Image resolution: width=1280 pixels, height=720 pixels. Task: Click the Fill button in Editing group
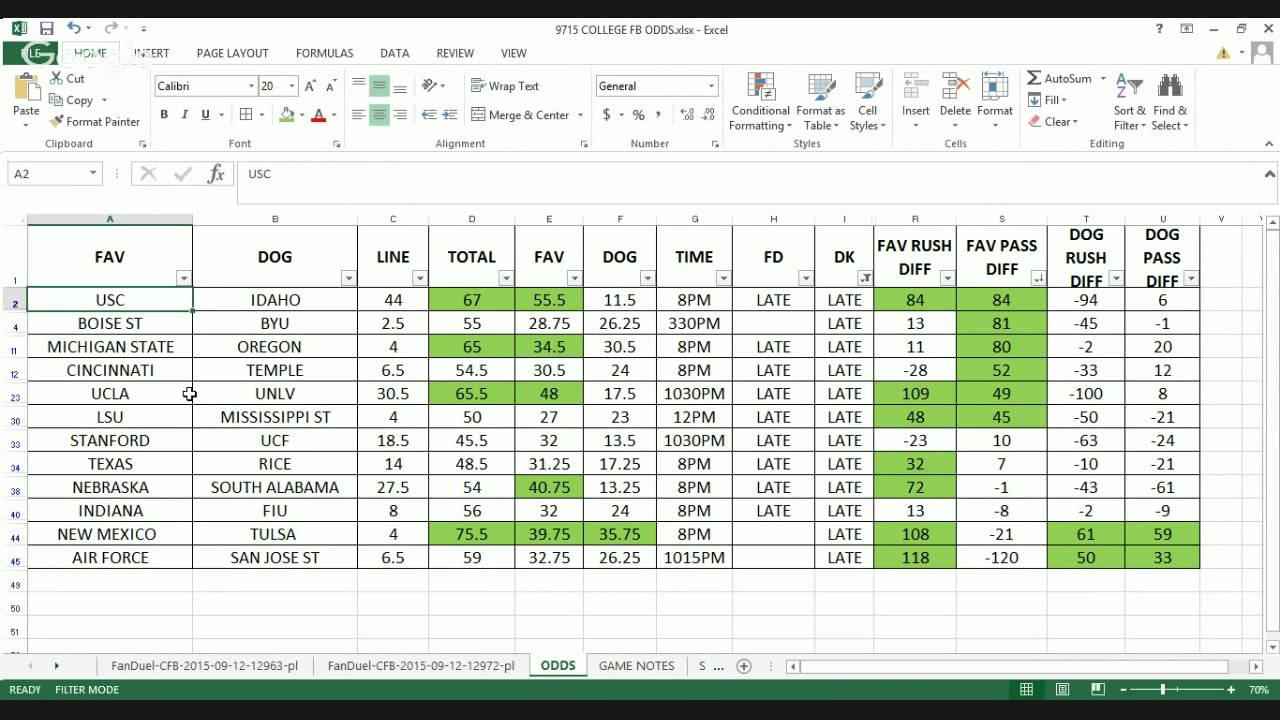click(1048, 100)
